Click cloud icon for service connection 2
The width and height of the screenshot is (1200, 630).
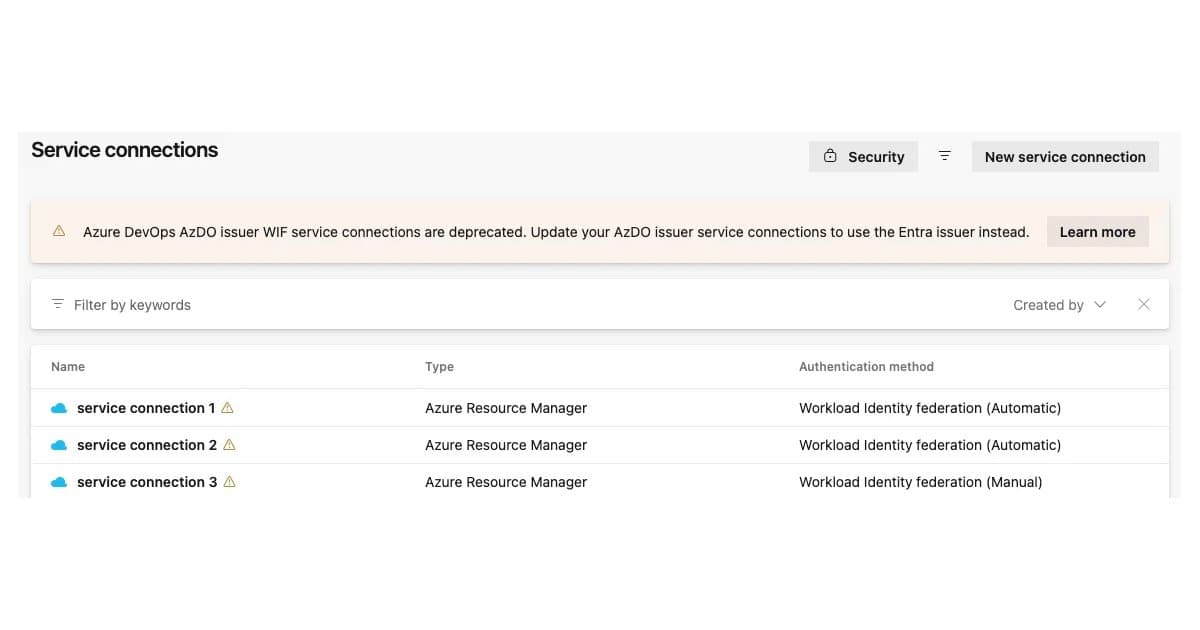click(x=59, y=445)
